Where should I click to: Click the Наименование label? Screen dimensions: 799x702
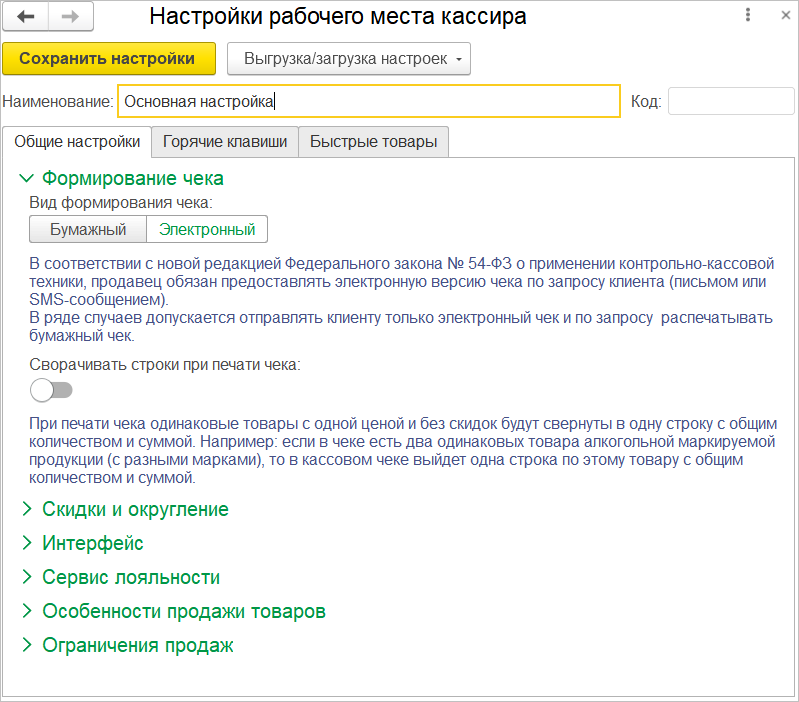pos(58,101)
